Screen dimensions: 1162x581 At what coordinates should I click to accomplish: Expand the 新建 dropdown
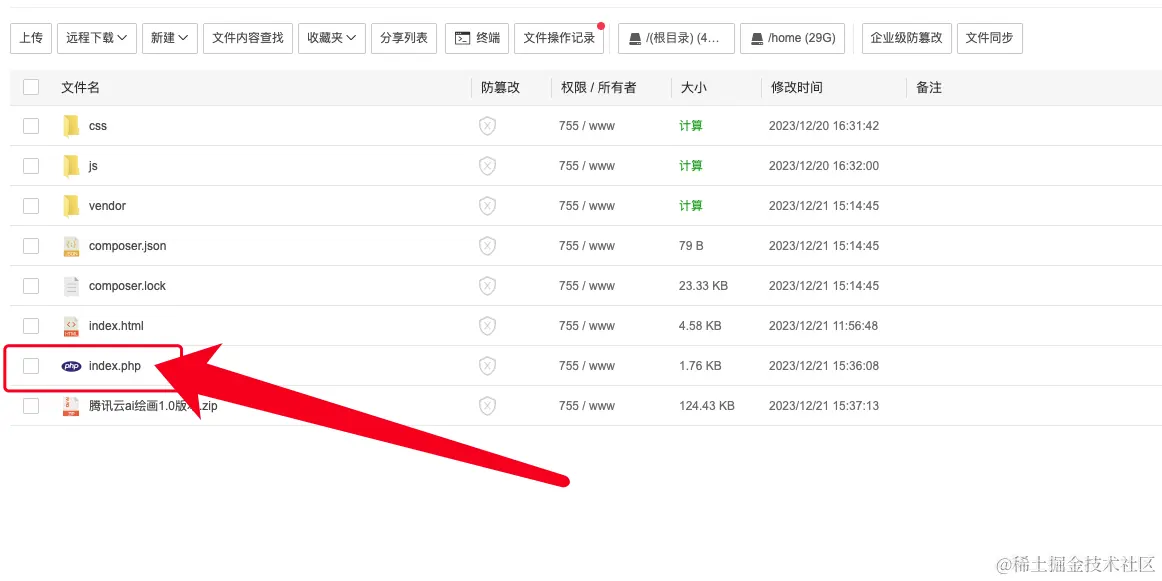pos(170,38)
